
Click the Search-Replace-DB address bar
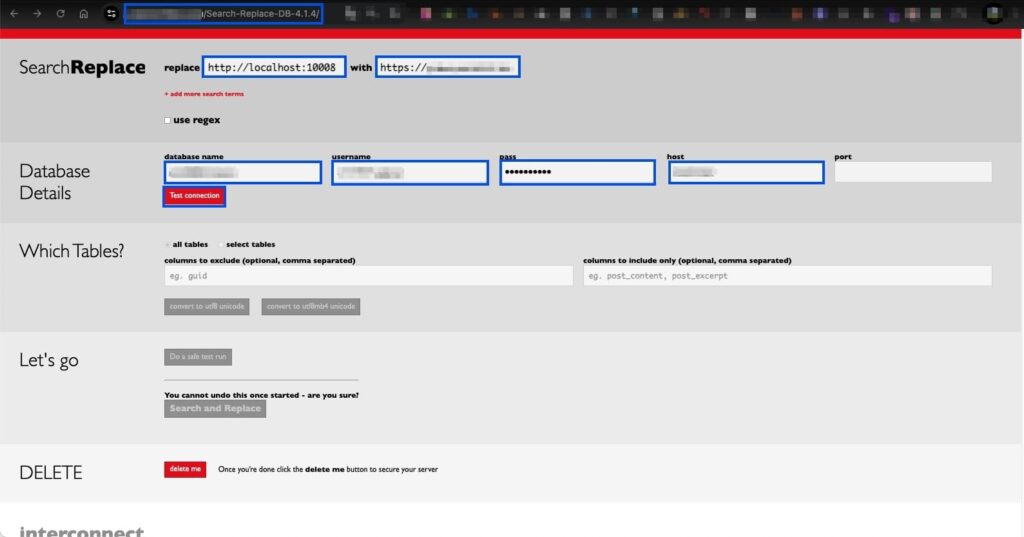tap(223, 13)
